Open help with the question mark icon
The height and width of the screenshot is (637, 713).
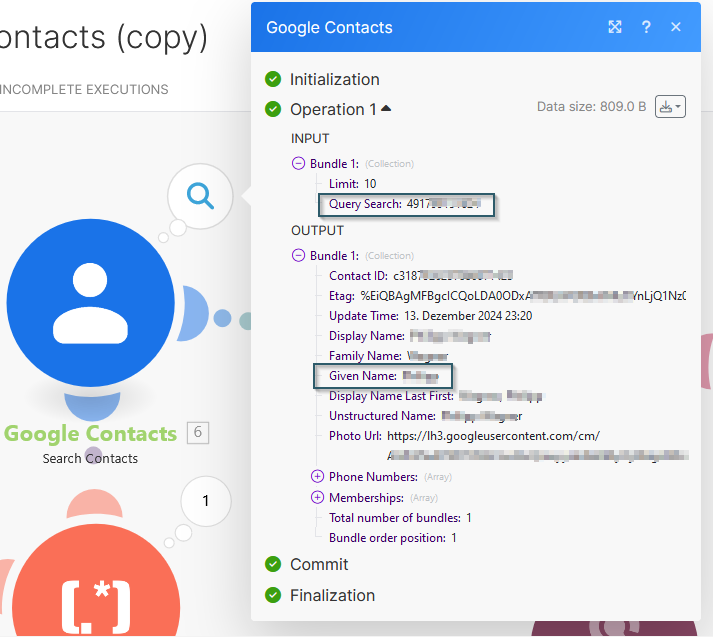pos(646,27)
